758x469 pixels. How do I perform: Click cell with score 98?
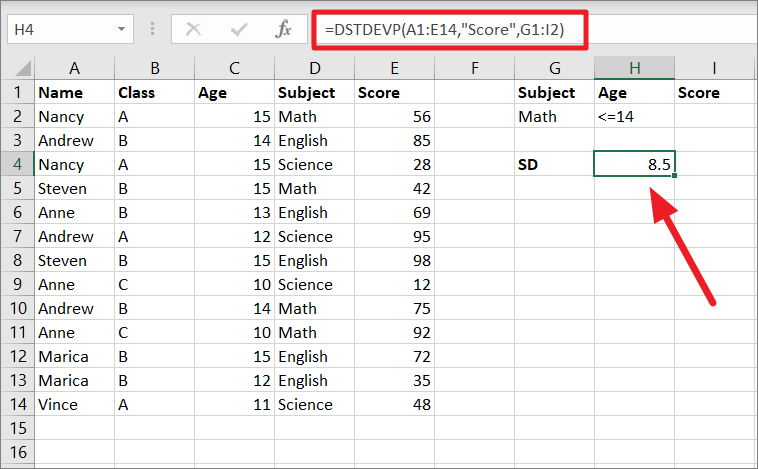(394, 261)
